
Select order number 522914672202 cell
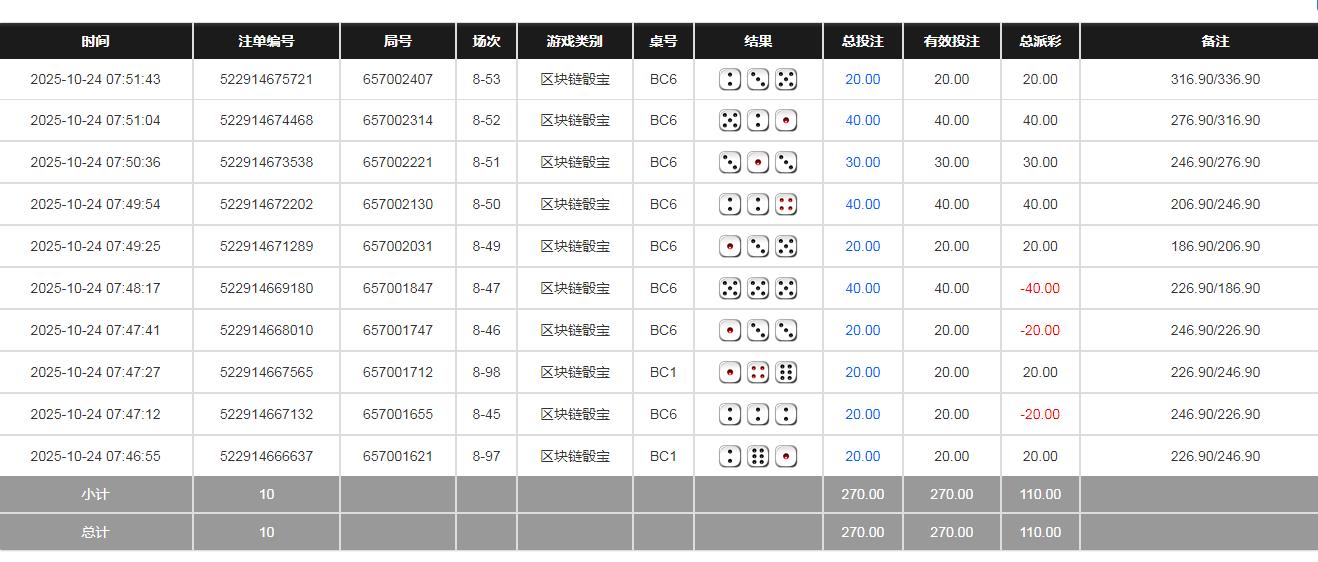click(266, 204)
